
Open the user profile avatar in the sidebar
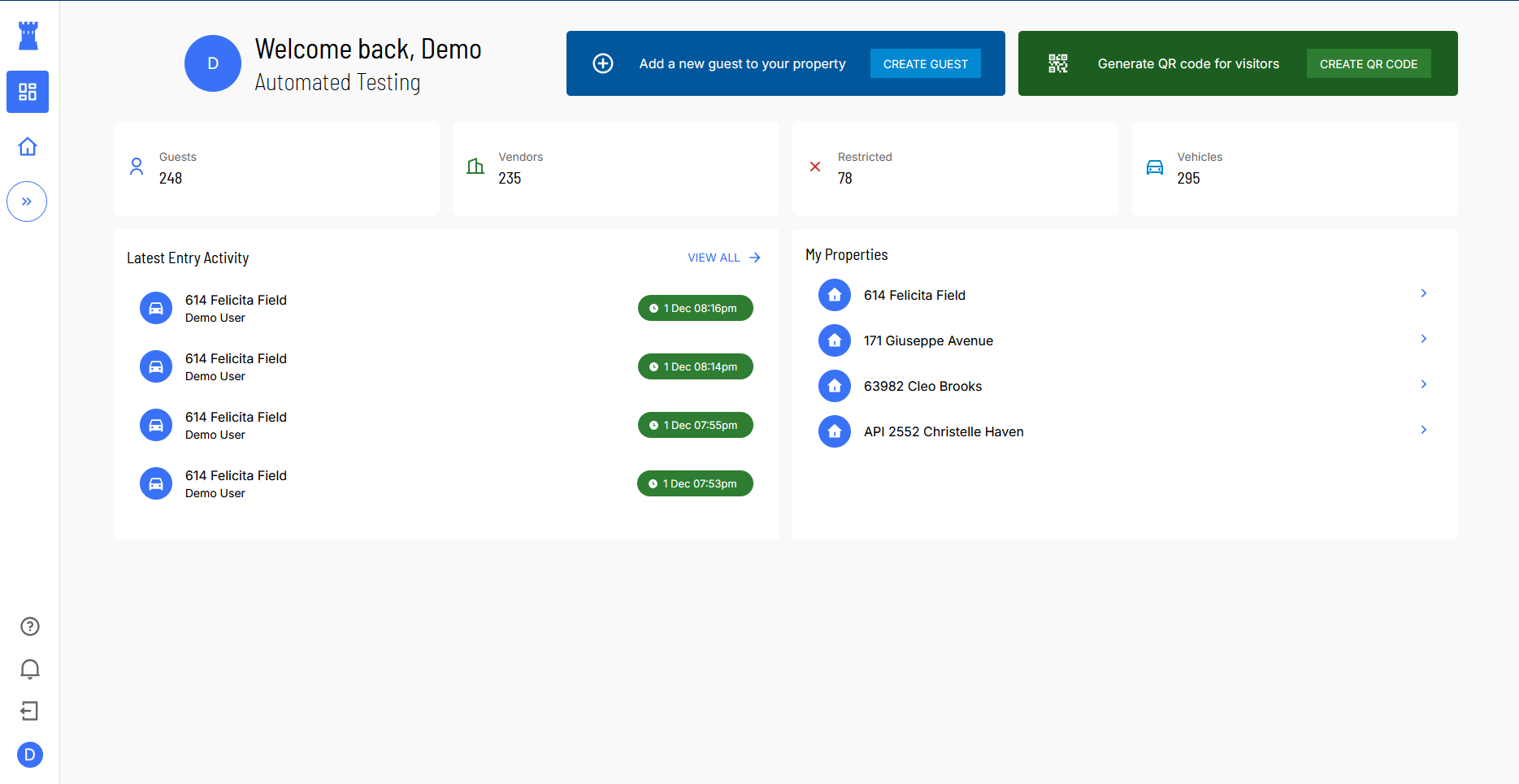[x=30, y=755]
